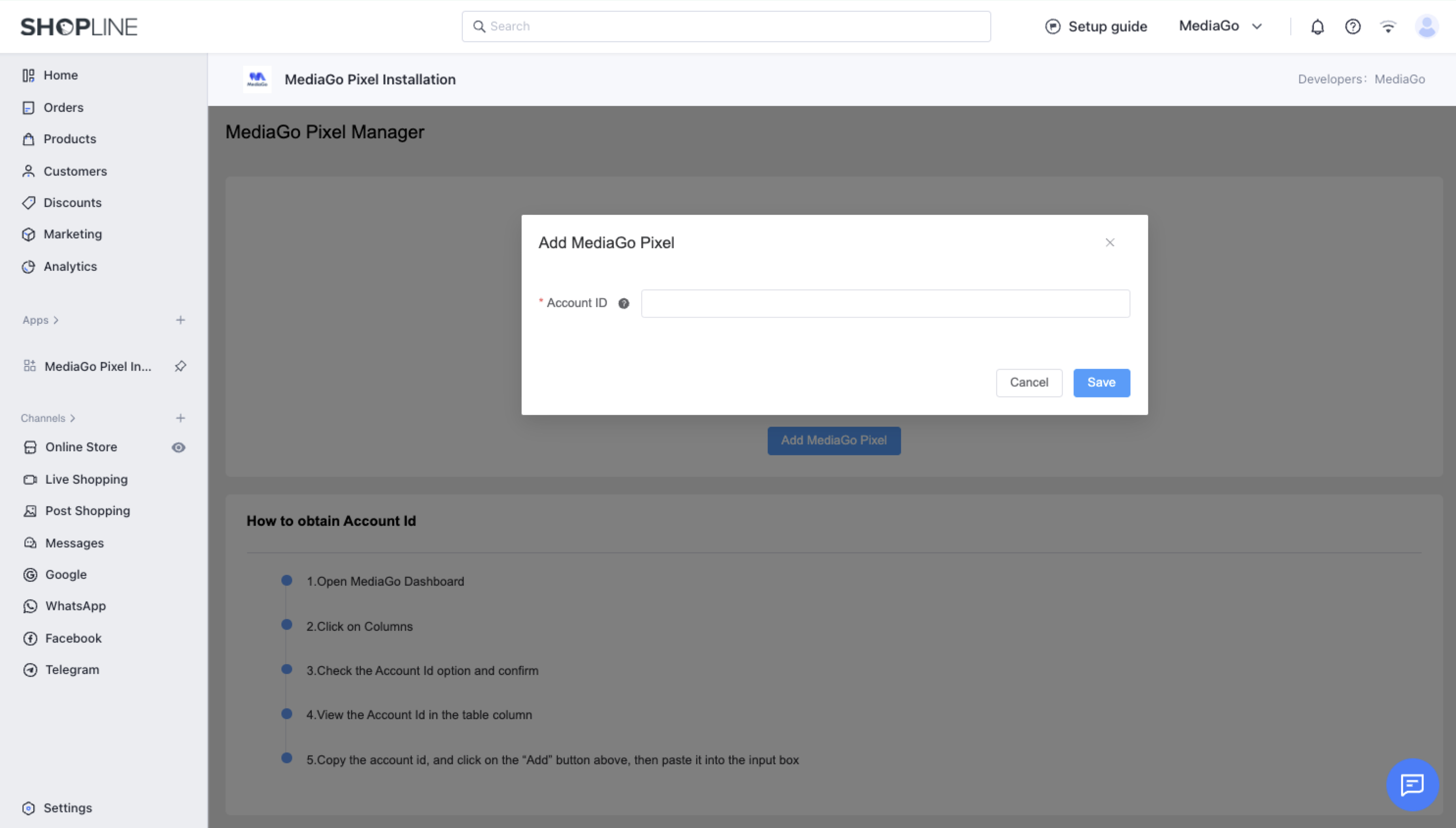Open the chat support bubble
The image size is (1456, 828).
1413,785
